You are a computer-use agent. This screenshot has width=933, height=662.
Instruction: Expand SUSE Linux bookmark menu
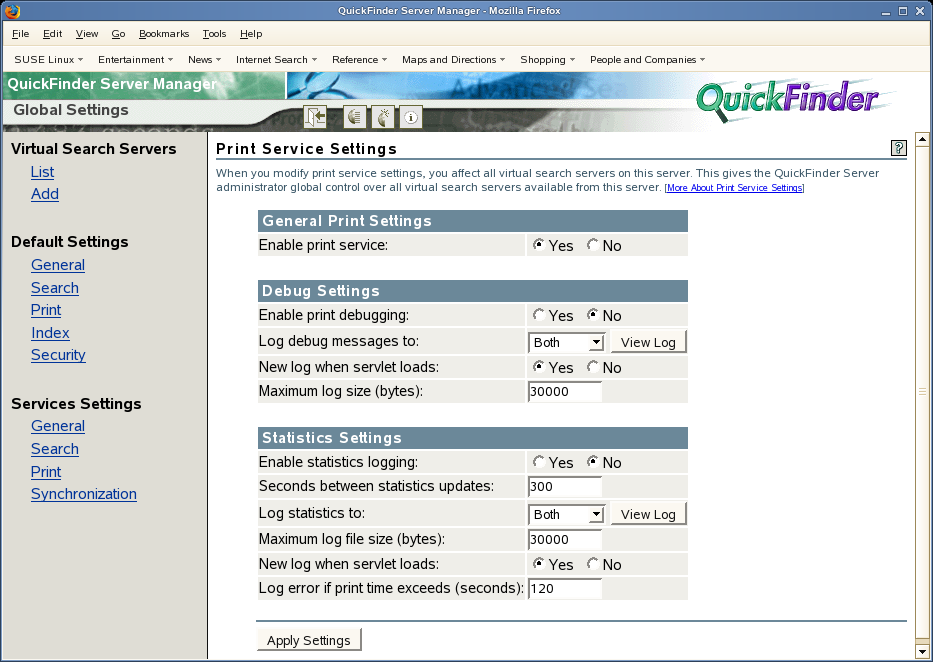point(49,59)
